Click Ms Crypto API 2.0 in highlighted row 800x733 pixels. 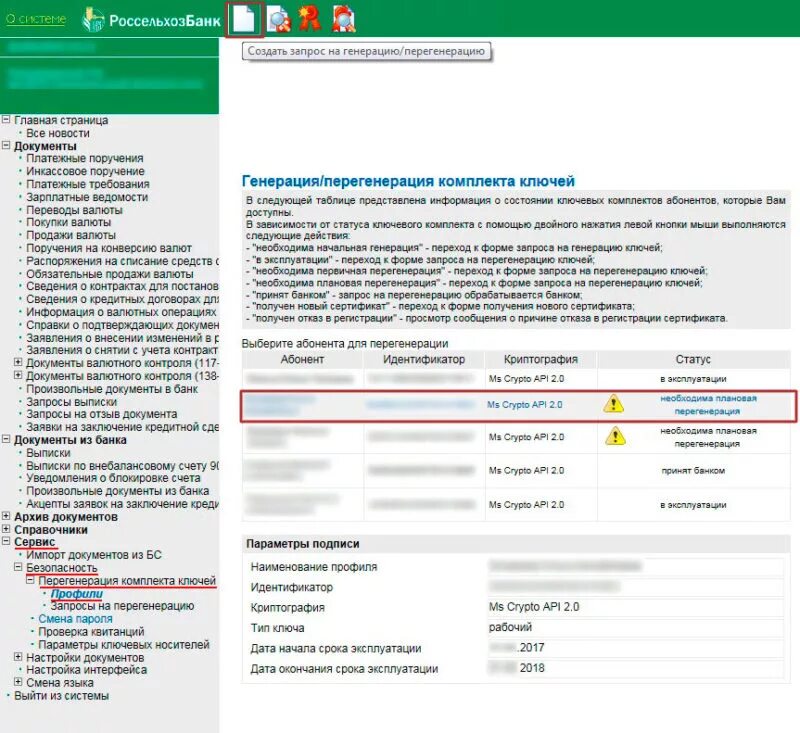pos(524,405)
